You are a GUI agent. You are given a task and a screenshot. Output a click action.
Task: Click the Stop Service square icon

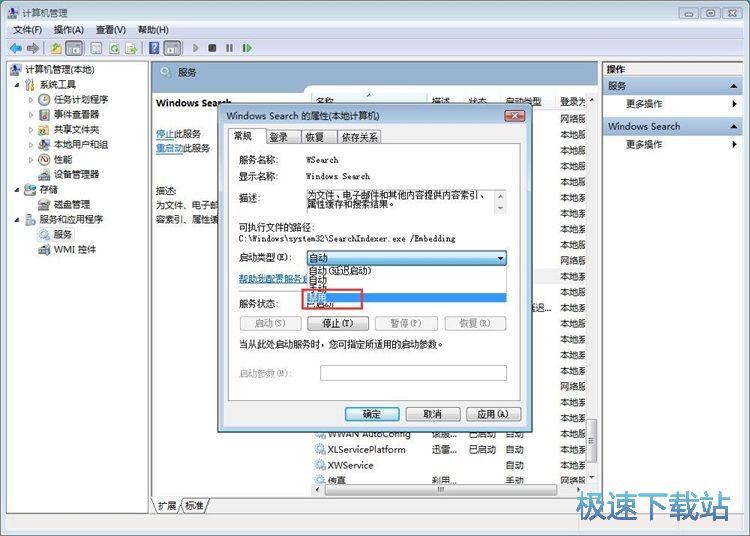(x=212, y=48)
